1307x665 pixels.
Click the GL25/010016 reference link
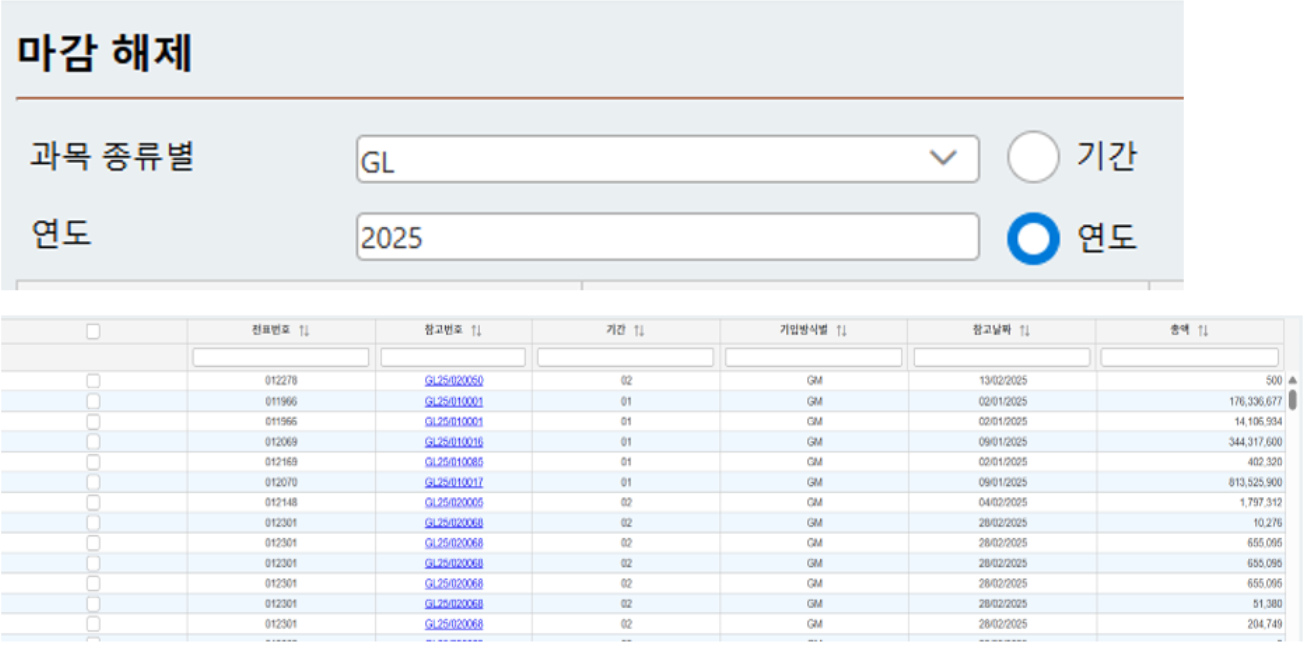pos(453,442)
